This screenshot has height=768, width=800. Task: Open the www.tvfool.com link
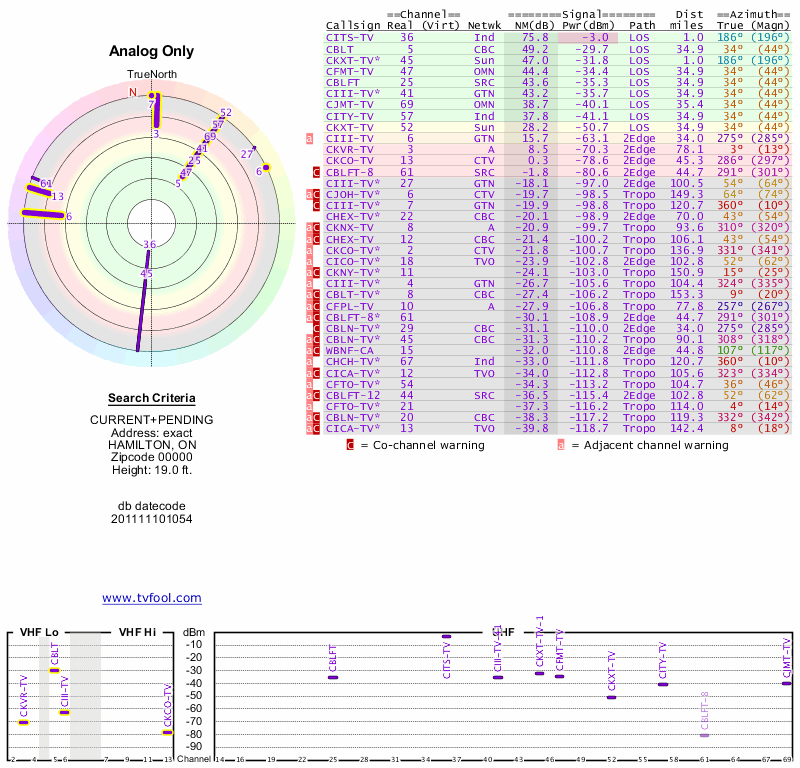coord(152,598)
